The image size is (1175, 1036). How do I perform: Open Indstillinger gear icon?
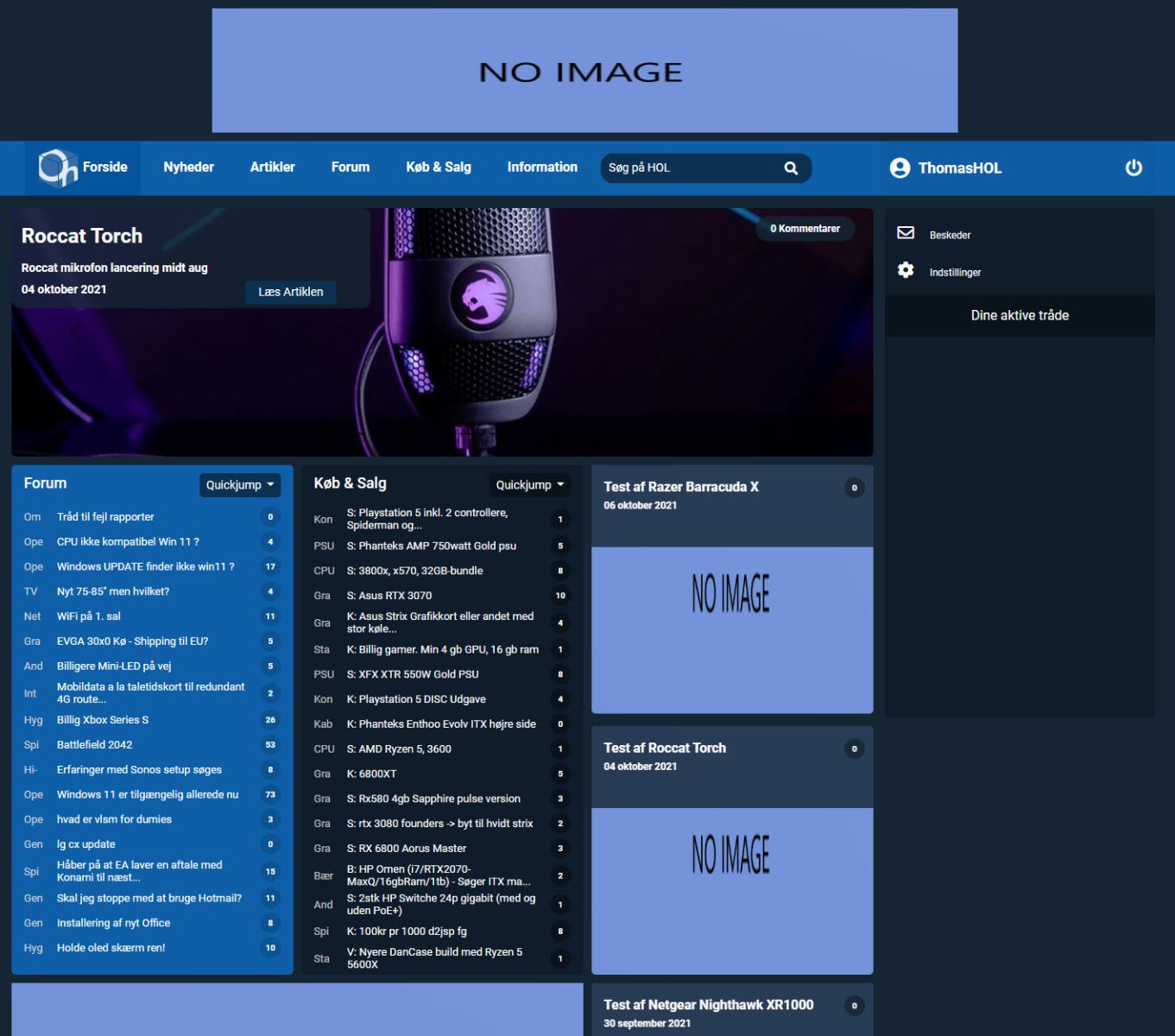(x=906, y=270)
